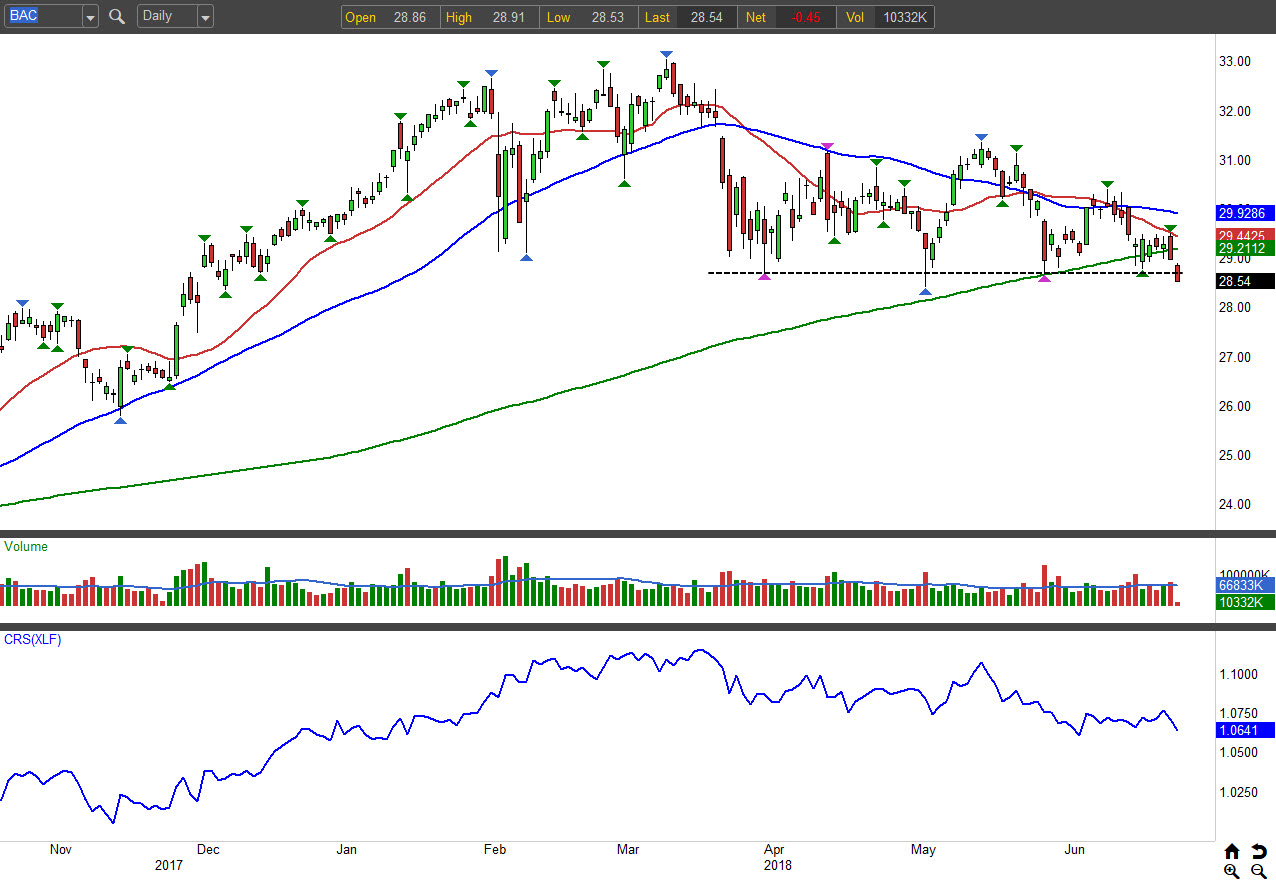This screenshot has width=1276, height=881.
Task: Click the black 28.54 last price tag
Action: coord(1245,283)
